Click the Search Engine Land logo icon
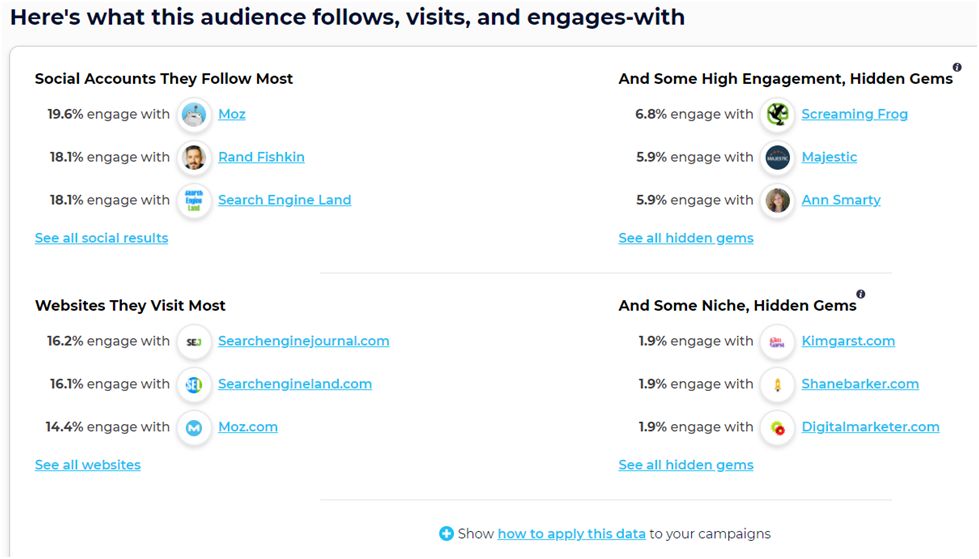The image size is (979, 559). [194, 200]
